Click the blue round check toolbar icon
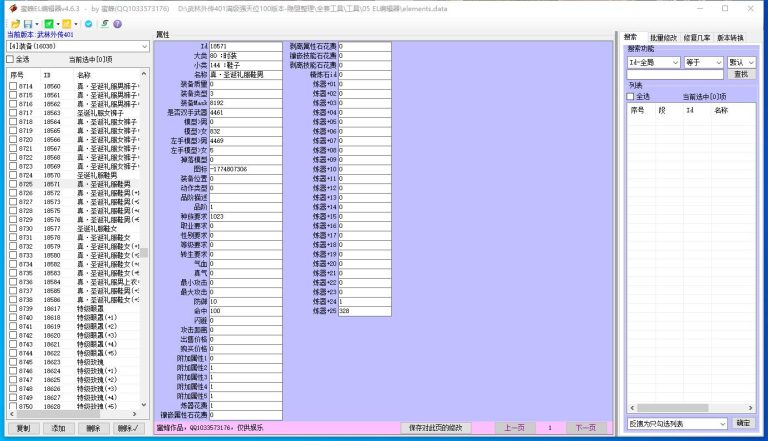The width and height of the screenshot is (768, 441). tap(89, 24)
